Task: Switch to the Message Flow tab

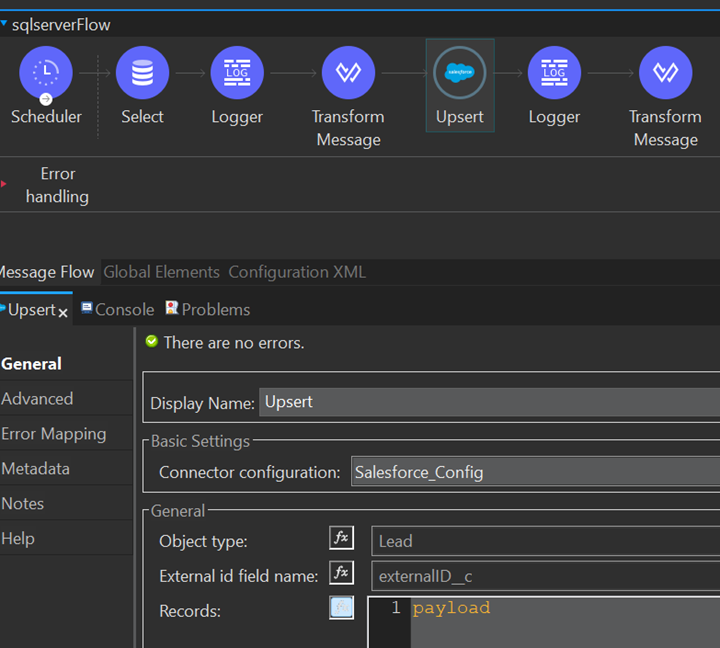Action: [x=47, y=272]
